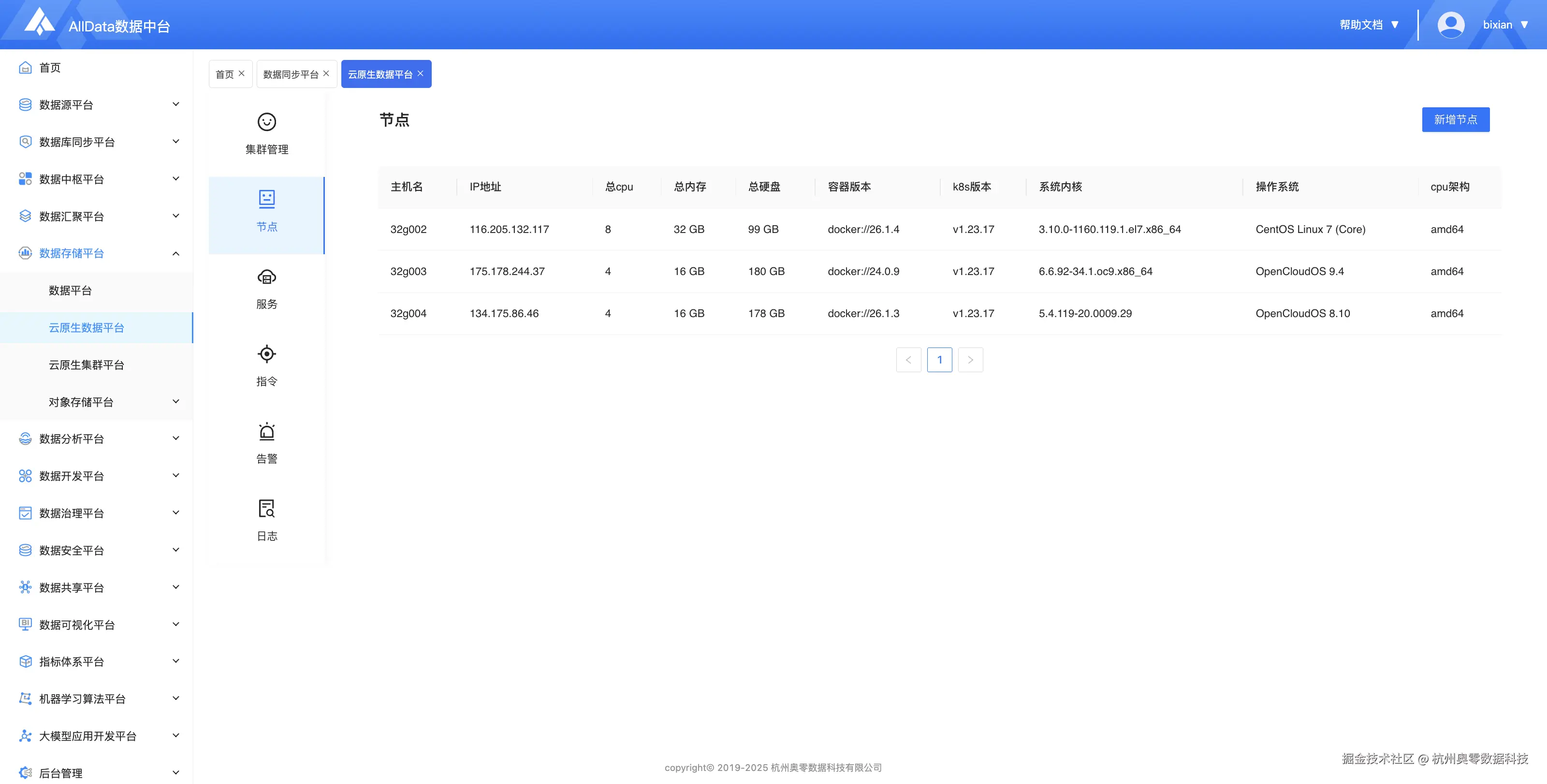This screenshot has height=784, width=1547.
Task: Switch to the 数据同步平台 tab
Action: (291, 74)
